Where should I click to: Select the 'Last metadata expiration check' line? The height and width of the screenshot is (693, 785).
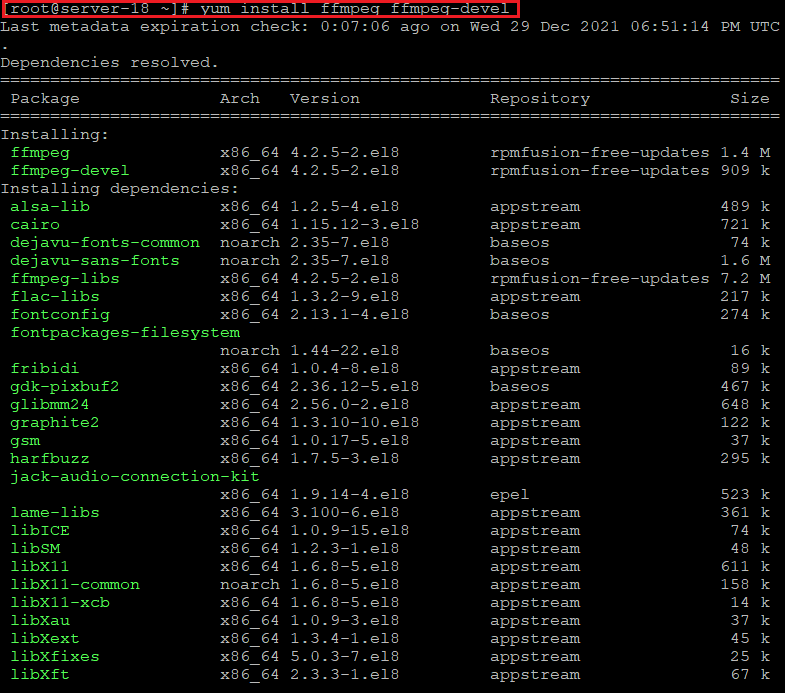[390, 27]
